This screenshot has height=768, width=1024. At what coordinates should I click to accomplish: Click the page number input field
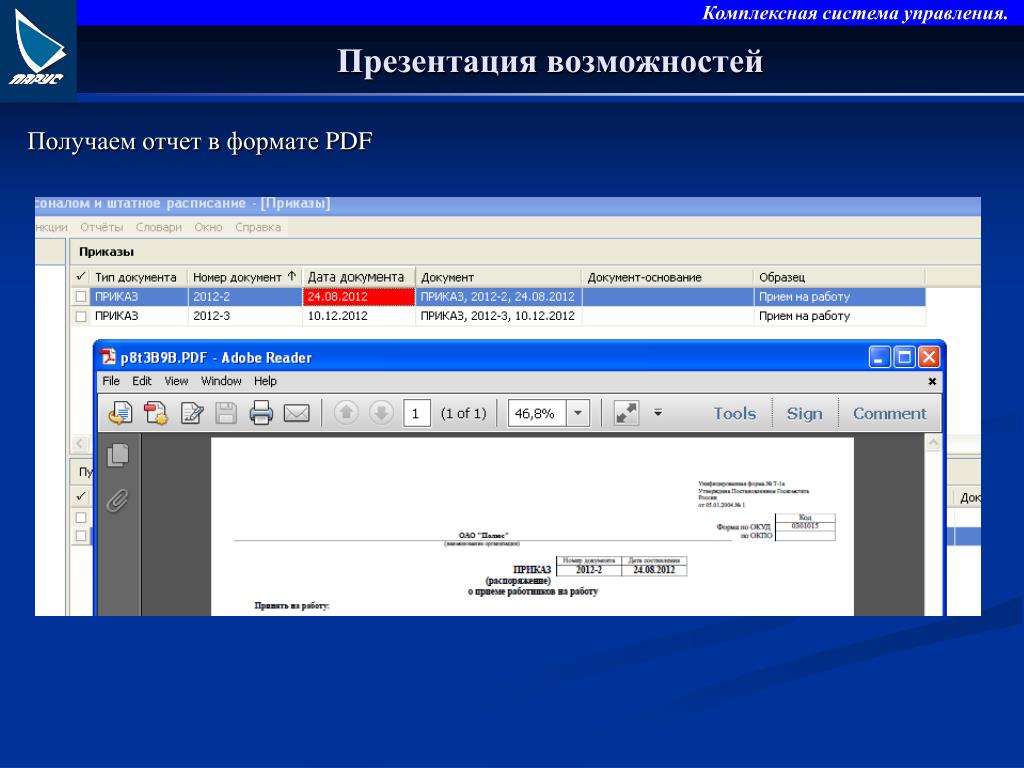[417, 413]
